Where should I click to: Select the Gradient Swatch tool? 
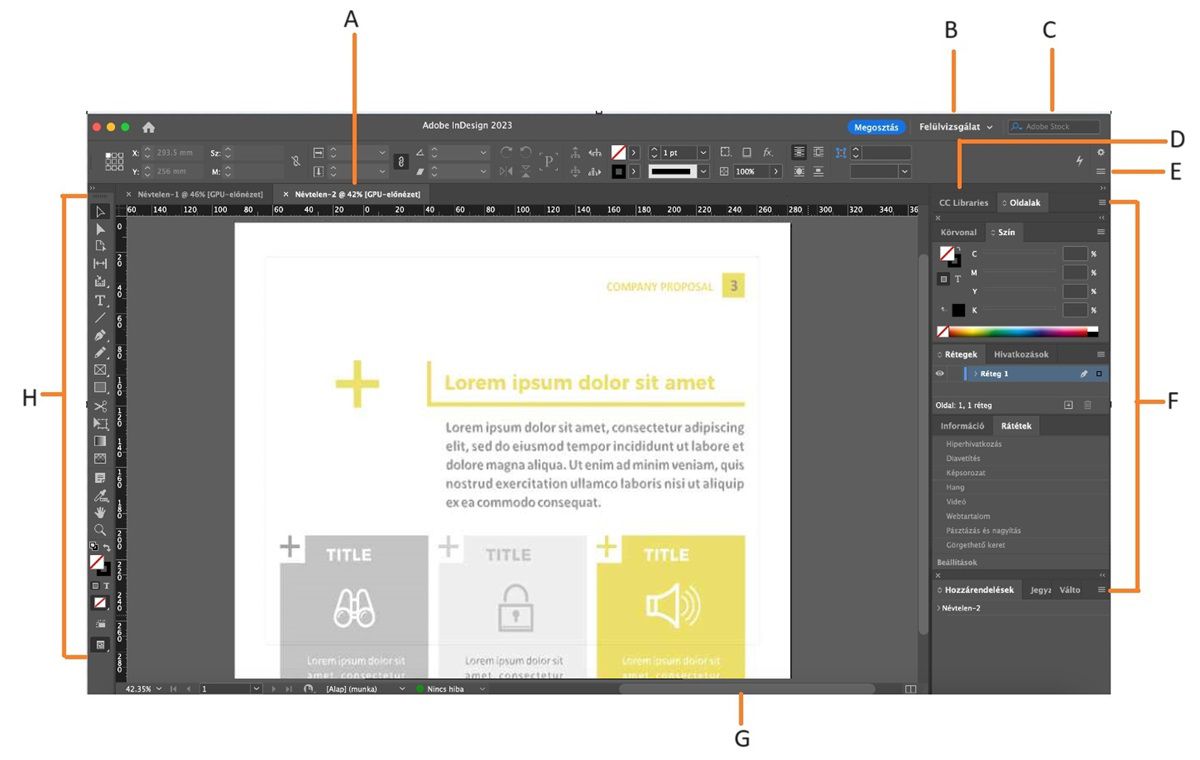100,441
